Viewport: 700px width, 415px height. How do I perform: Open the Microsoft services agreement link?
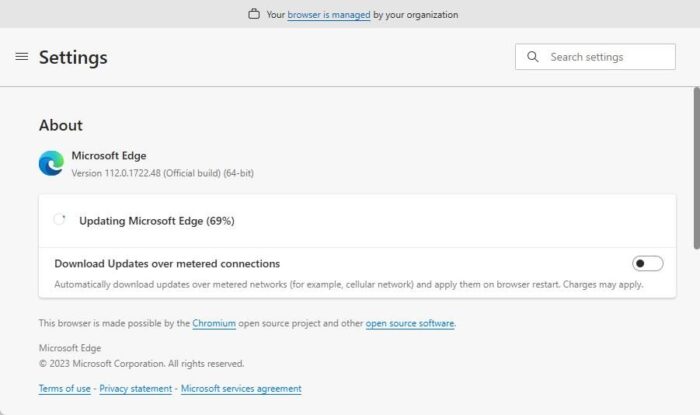pyautogui.click(x=241, y=388)
